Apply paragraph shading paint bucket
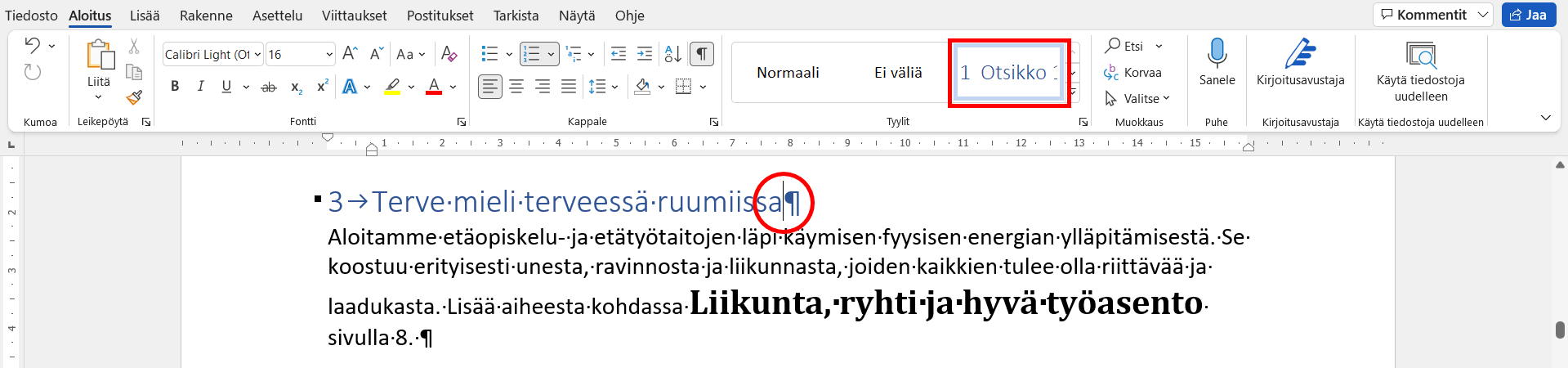 [643, 87]
